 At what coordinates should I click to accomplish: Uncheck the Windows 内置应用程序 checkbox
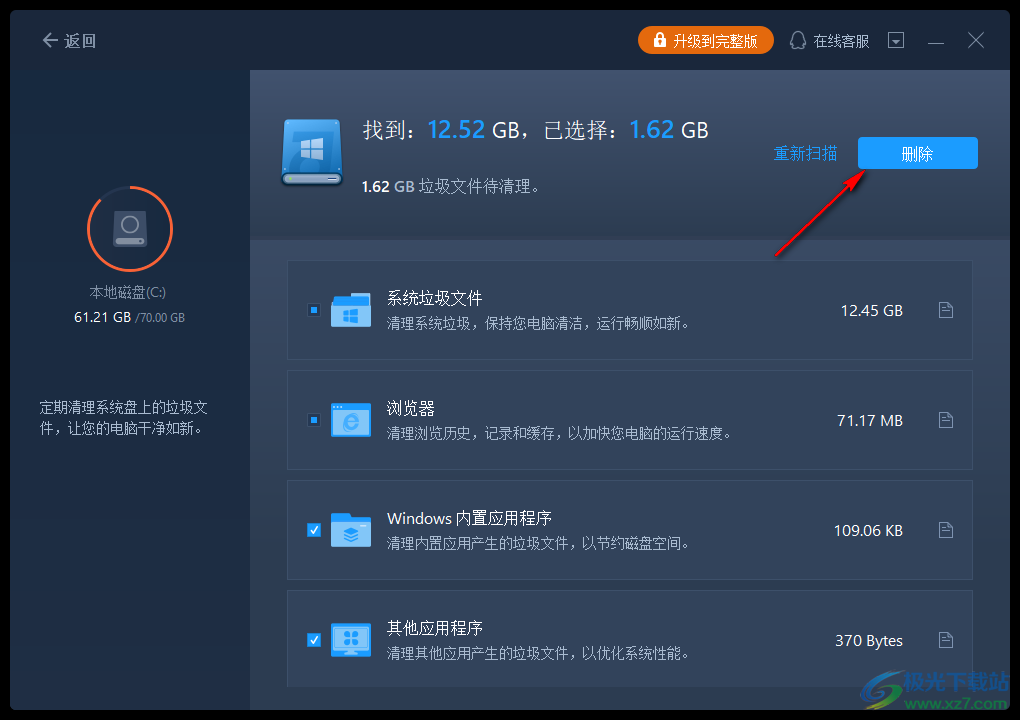313,530
